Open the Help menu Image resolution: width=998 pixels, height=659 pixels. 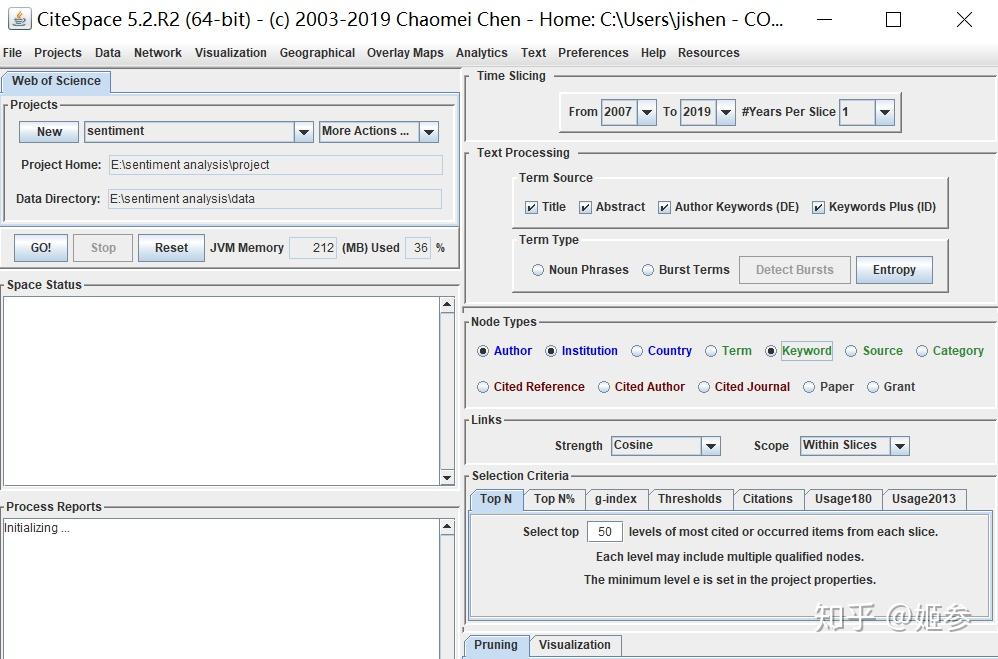(653, 53)
